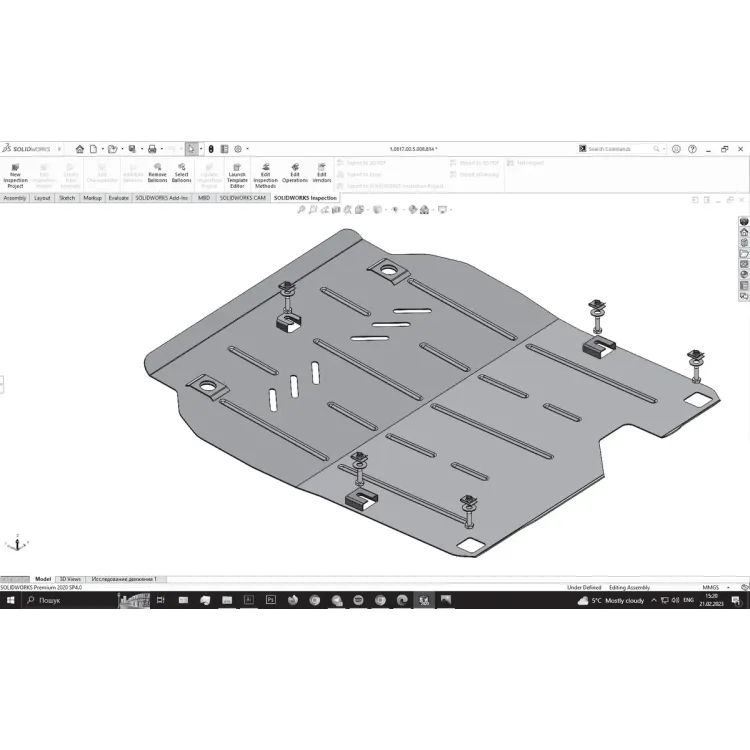Switch to the MBD tab
Image resolution: width=750 pixels, height=750 pixels.
point(204,198)
